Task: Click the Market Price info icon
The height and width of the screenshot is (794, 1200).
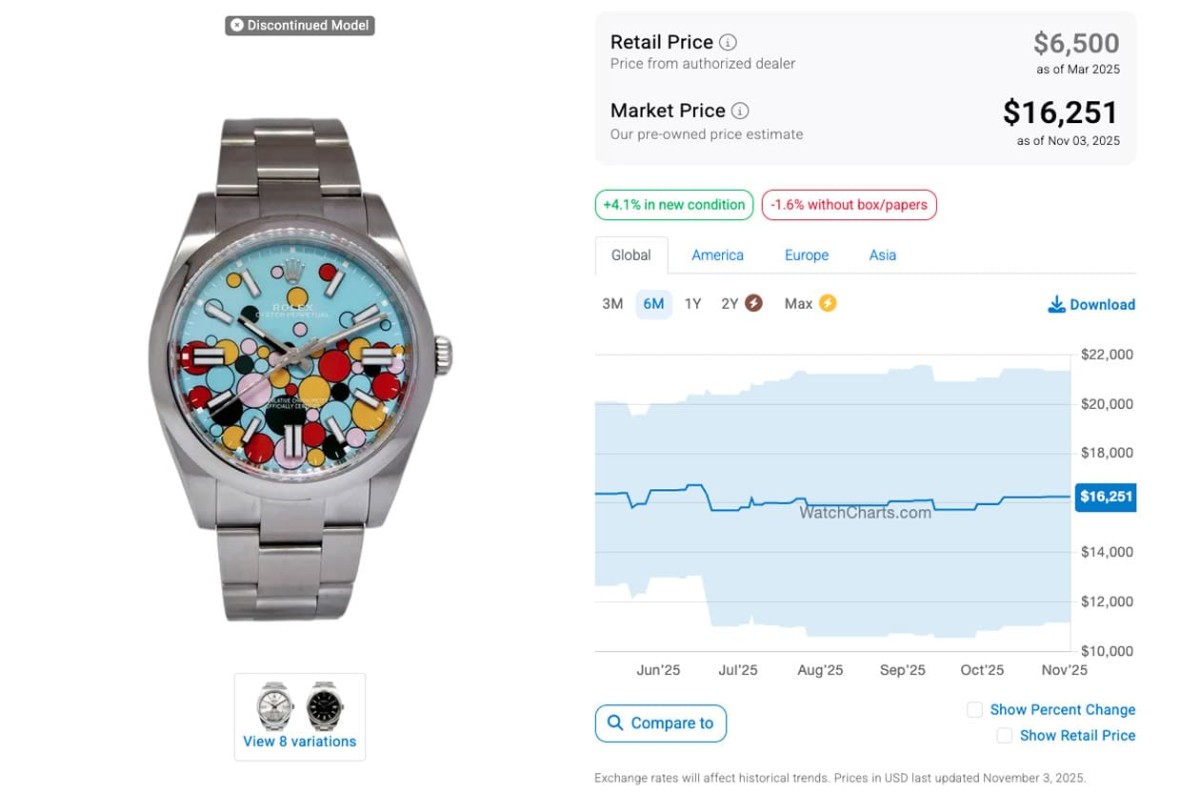Action: click(x=740, y=111)
